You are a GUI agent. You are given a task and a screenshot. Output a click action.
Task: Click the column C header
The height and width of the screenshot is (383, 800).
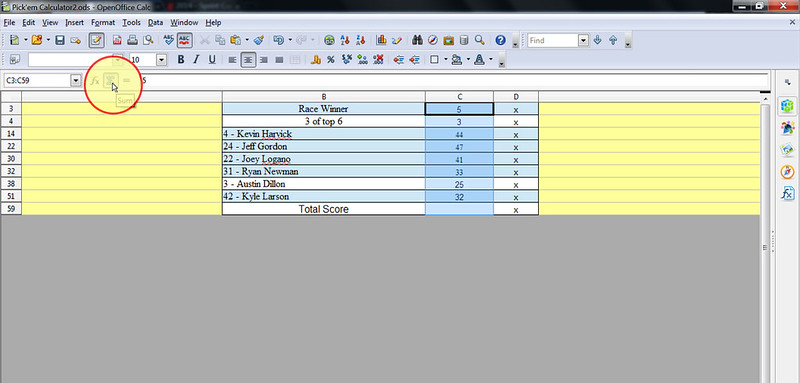(459, 96)
